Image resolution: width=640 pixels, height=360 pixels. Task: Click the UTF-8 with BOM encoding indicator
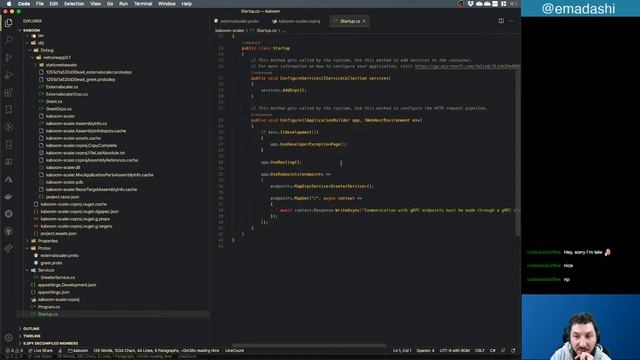(454, 351)
